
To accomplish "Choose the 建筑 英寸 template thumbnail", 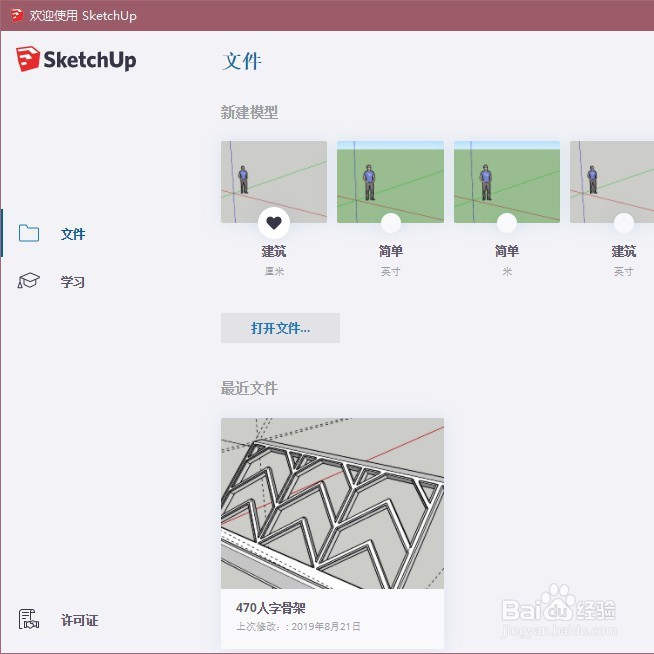I will pyautogui.click(x=612, y=182).
